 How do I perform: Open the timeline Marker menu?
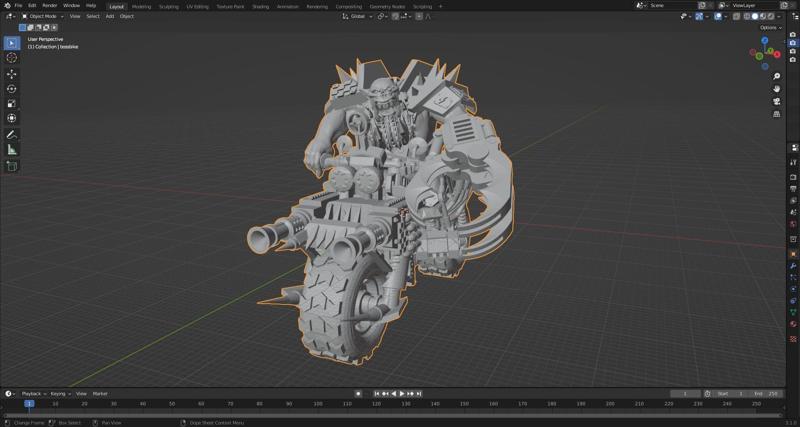coord(100,394)
